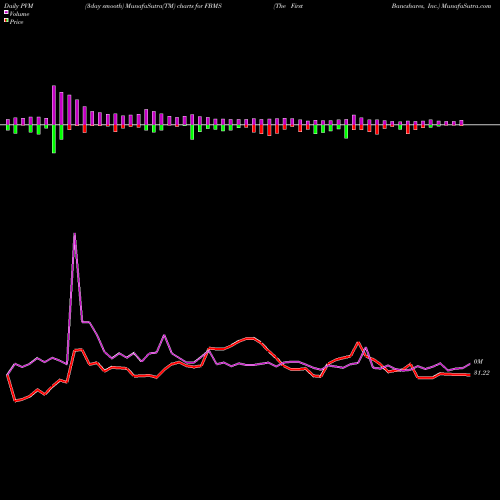This screenshot has height=500, width=500.
Task: Click the '(The First' header text
Action: (x=288, y=6)
